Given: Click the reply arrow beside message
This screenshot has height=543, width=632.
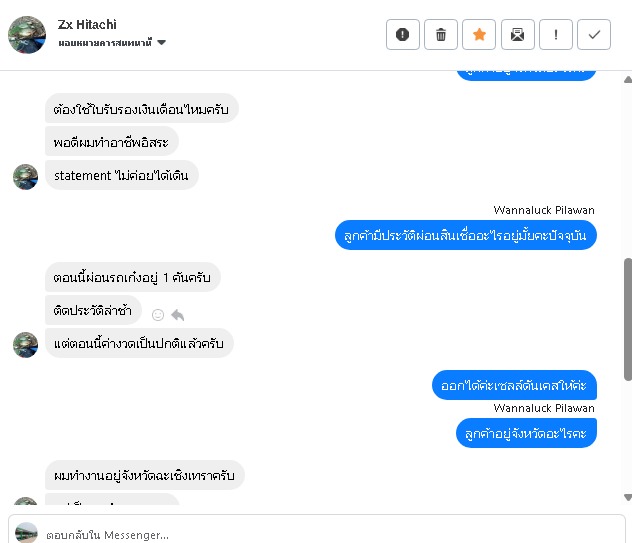Looking at the screenshot, I should (x=178, y=315).
